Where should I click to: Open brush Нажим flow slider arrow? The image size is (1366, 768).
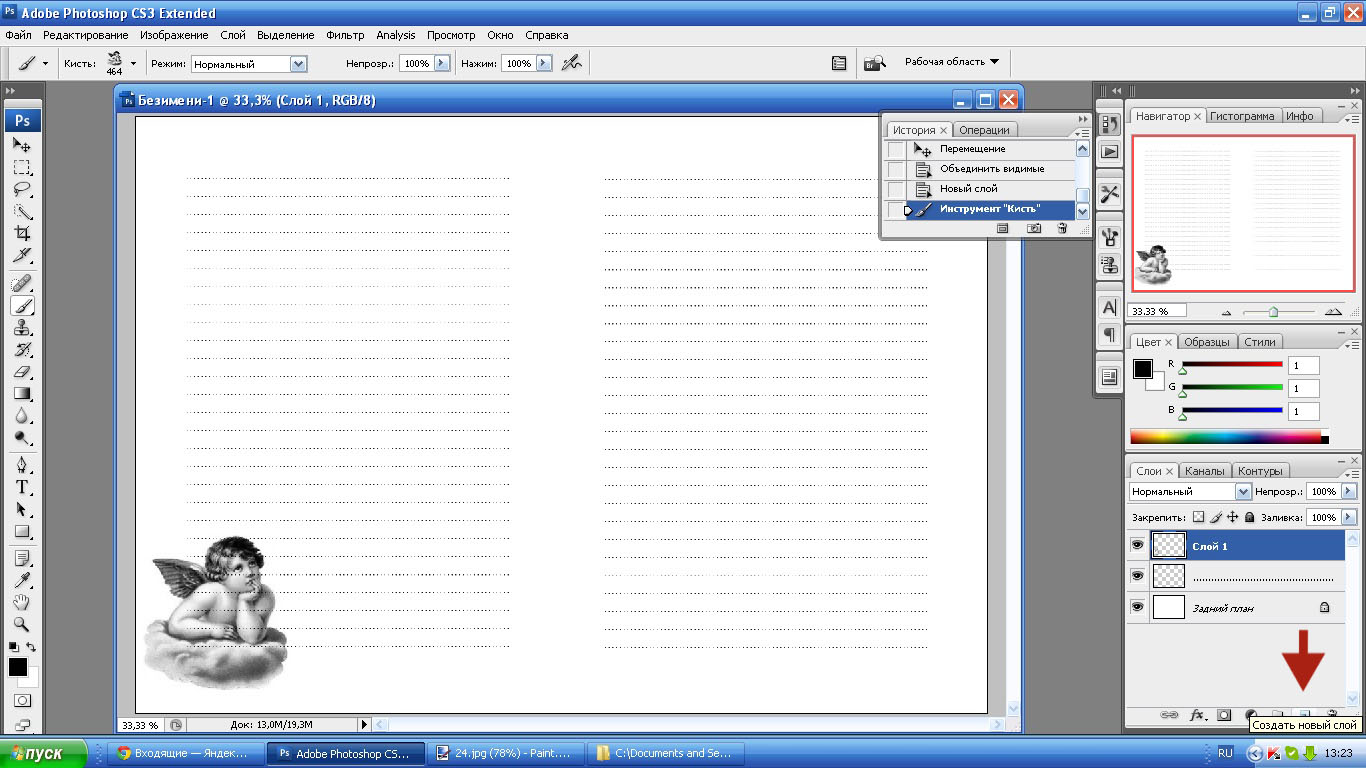pyautogui.click(x=544, y=63)
